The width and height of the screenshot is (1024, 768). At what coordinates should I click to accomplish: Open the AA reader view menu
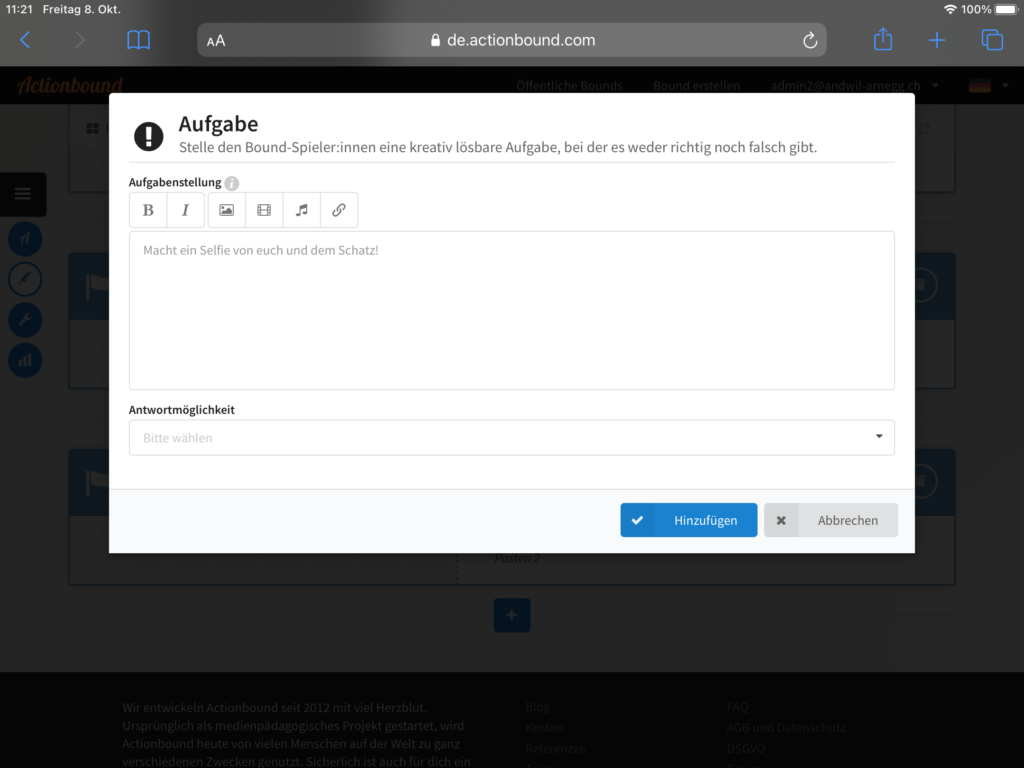point(216,41)
